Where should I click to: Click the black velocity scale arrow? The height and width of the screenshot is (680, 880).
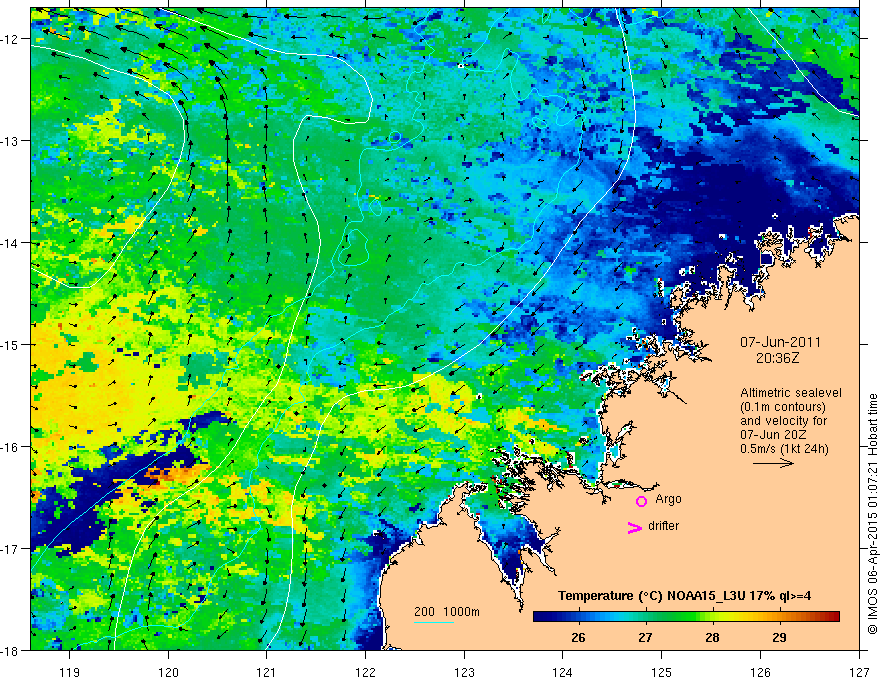773,463
